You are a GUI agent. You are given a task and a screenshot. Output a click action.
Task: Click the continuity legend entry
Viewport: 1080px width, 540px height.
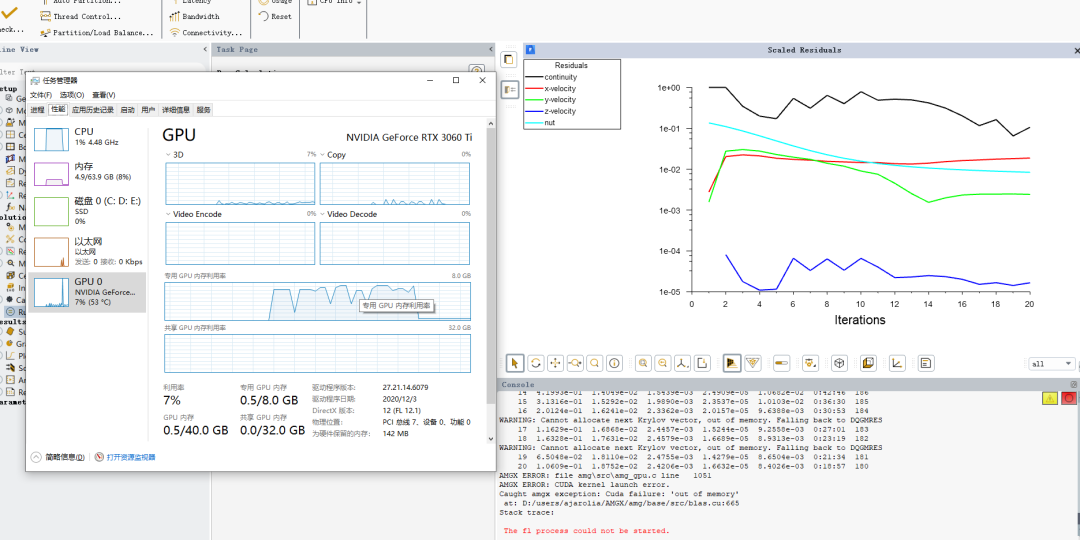click(x=551, y=77)
